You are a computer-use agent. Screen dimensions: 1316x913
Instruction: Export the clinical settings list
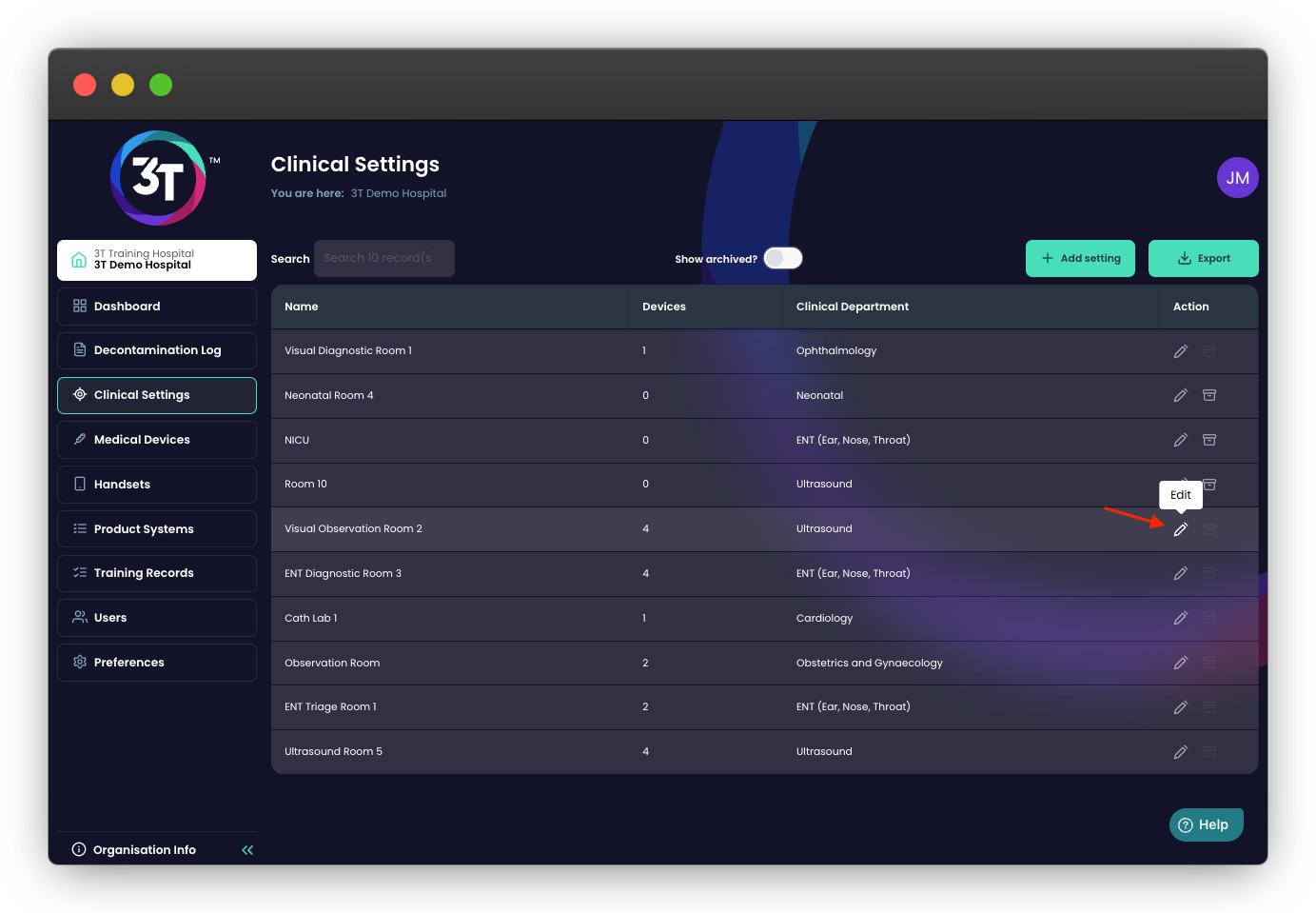(x=1203, y=258)
